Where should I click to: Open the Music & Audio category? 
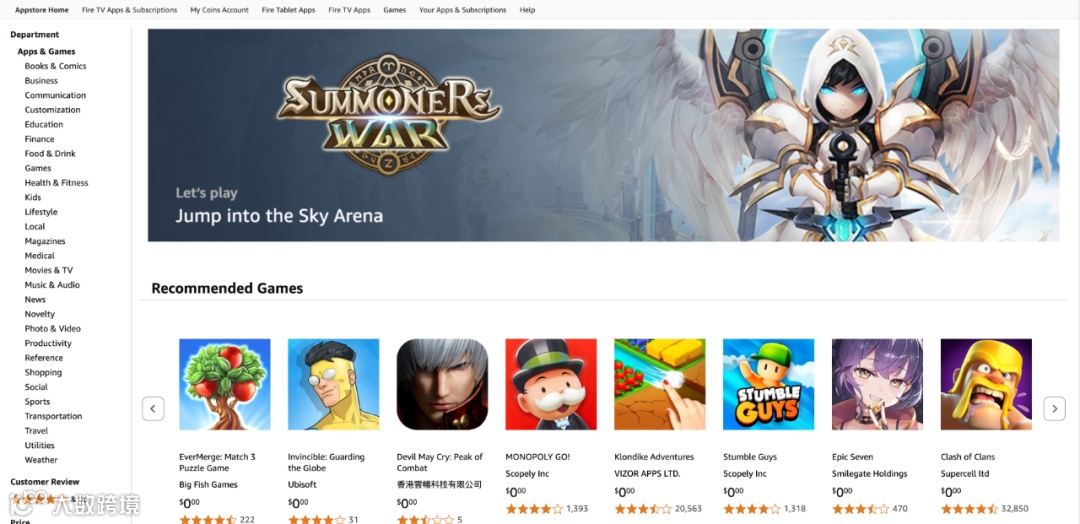52,285
